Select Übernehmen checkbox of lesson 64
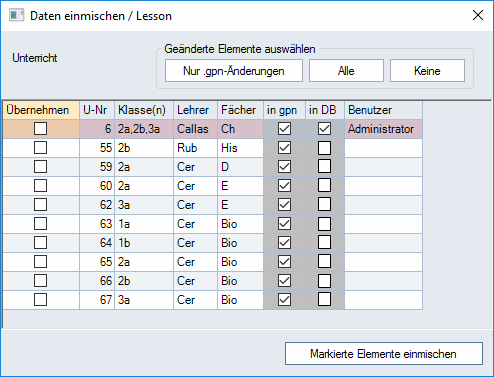The image size is (494, 377). 40,243
